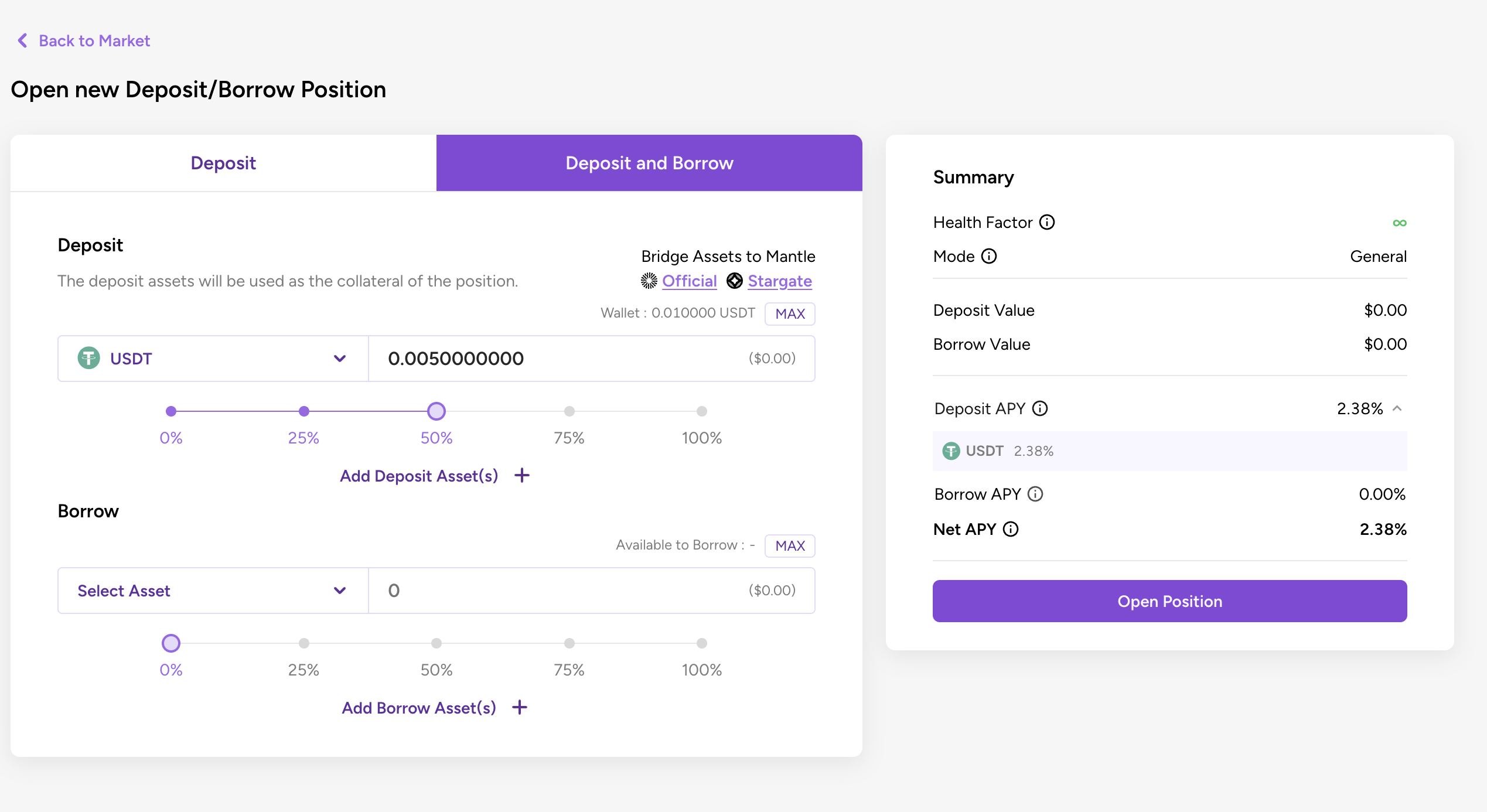The image size is (1487, 812).
Task: Click the plus icon next to Add Borrow Asset(s)
Action: point(520,708)
